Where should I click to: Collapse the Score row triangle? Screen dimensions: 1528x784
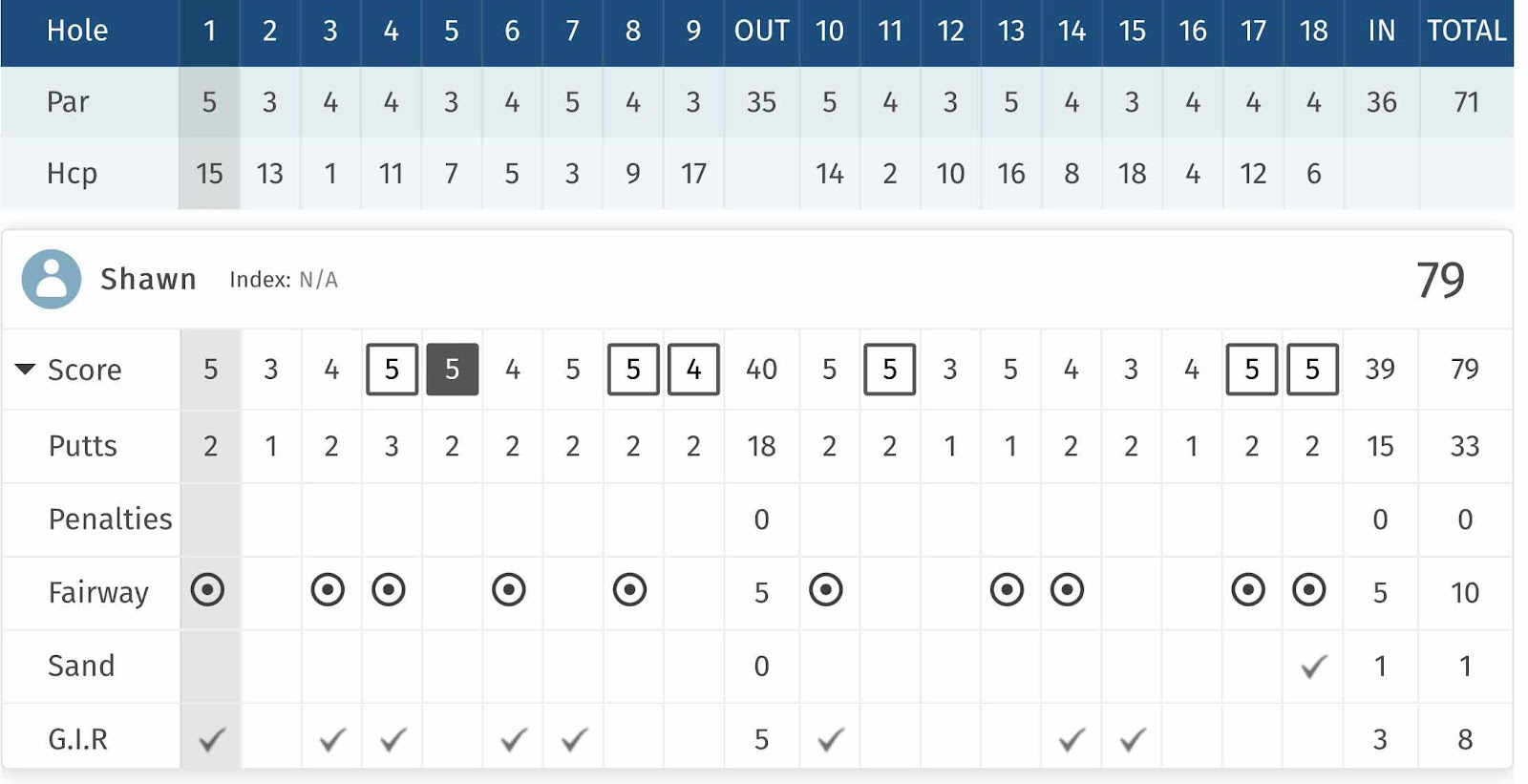(26, 369)
